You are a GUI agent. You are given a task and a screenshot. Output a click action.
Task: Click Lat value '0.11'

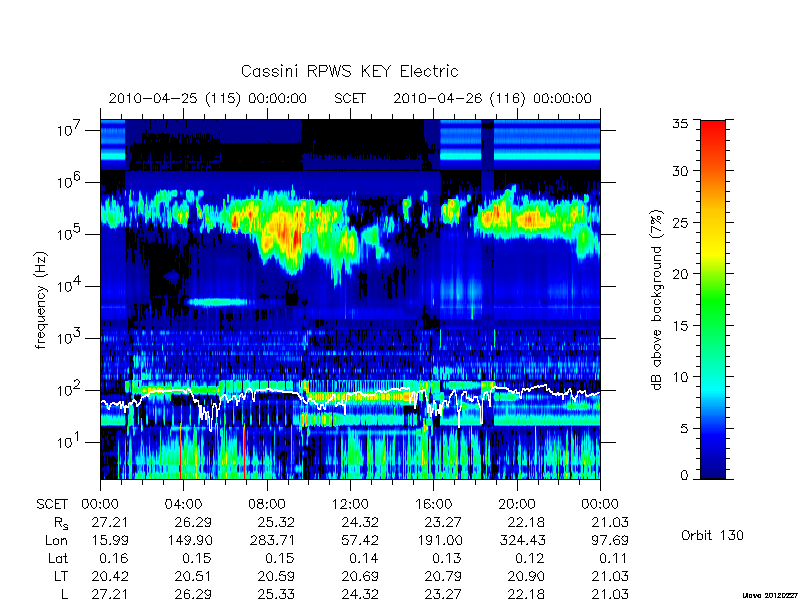pyautogui.click(x=614, y=558)
